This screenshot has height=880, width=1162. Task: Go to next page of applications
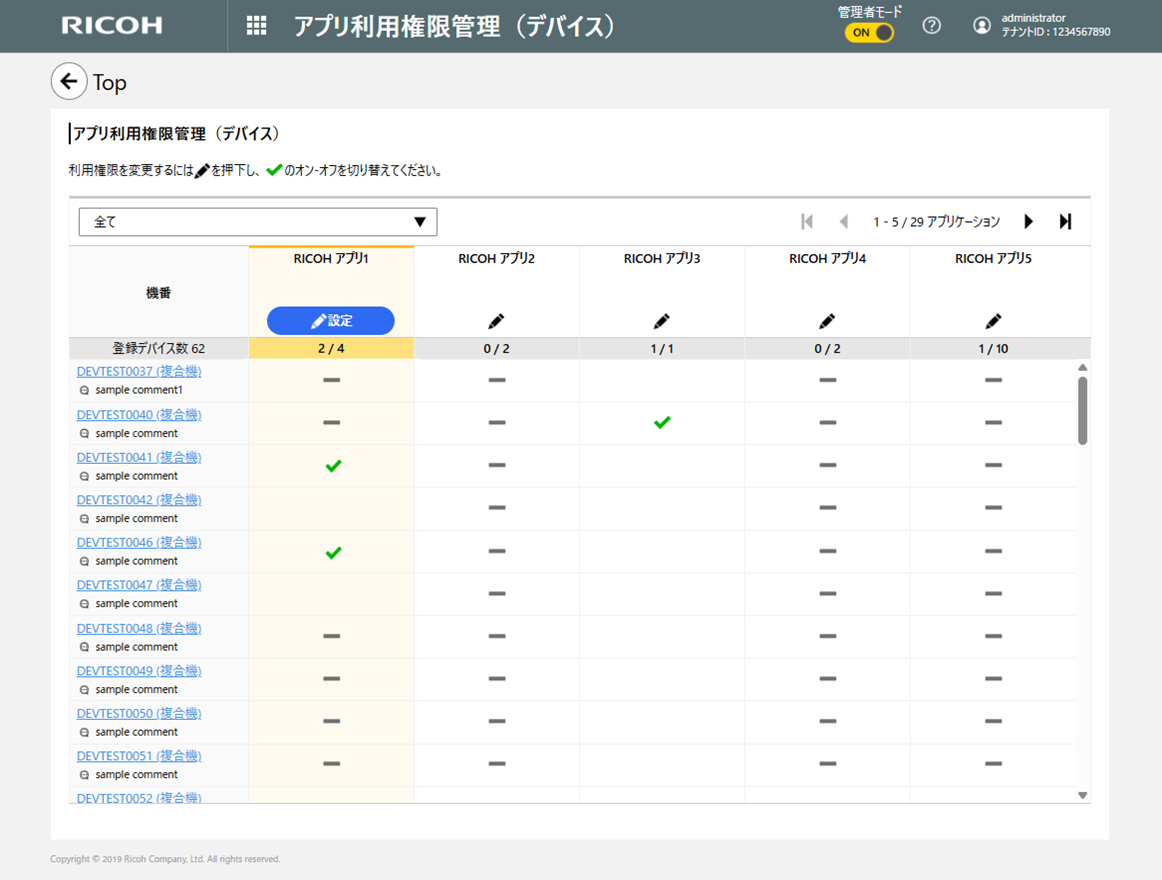pos(1028,222)
